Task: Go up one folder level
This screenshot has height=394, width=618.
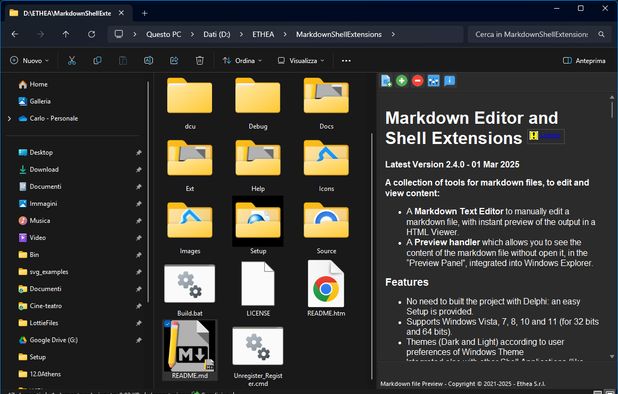Action: pyautogui.click(x=66, y=34)
